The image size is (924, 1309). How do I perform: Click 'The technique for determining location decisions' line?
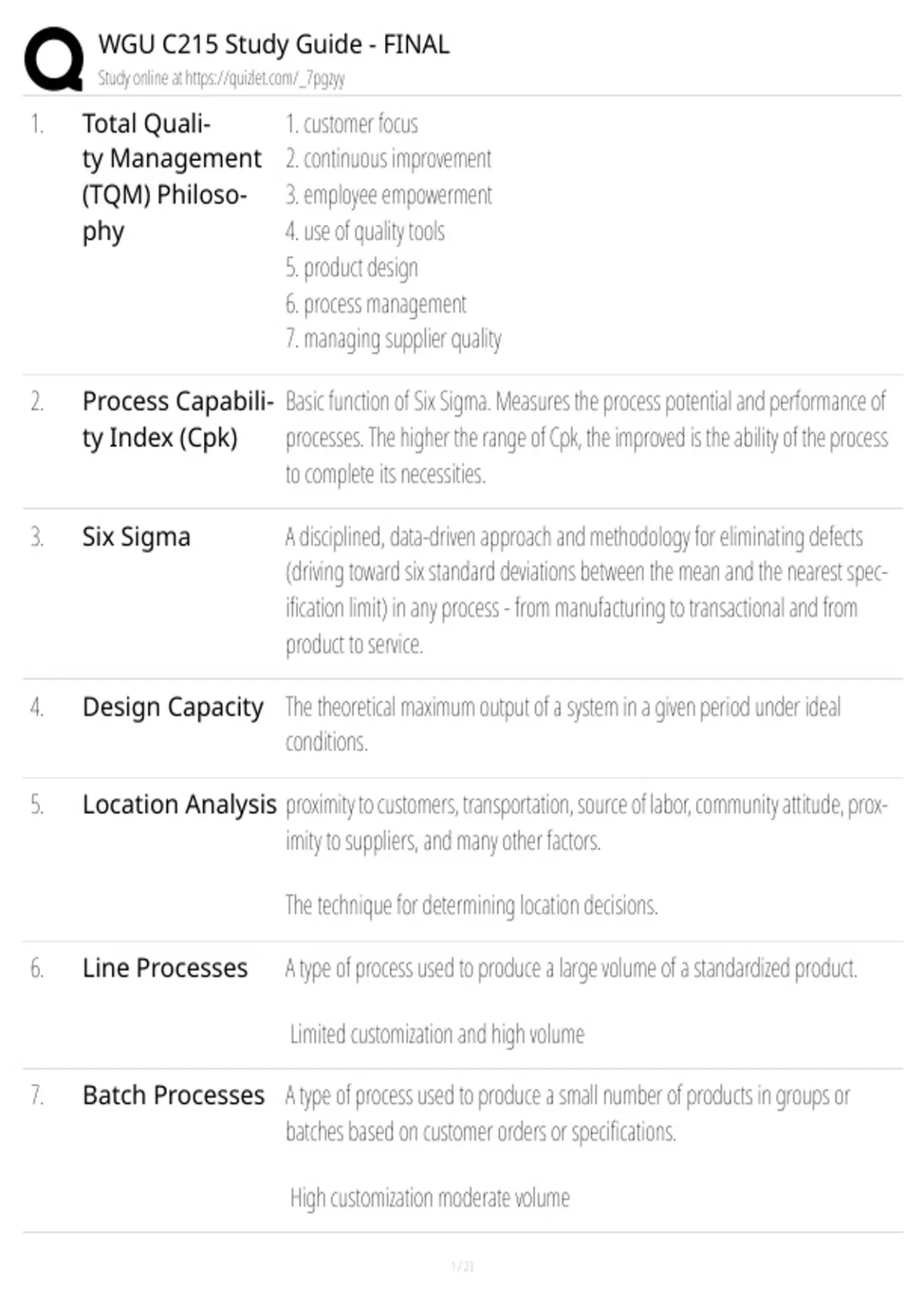471,905
